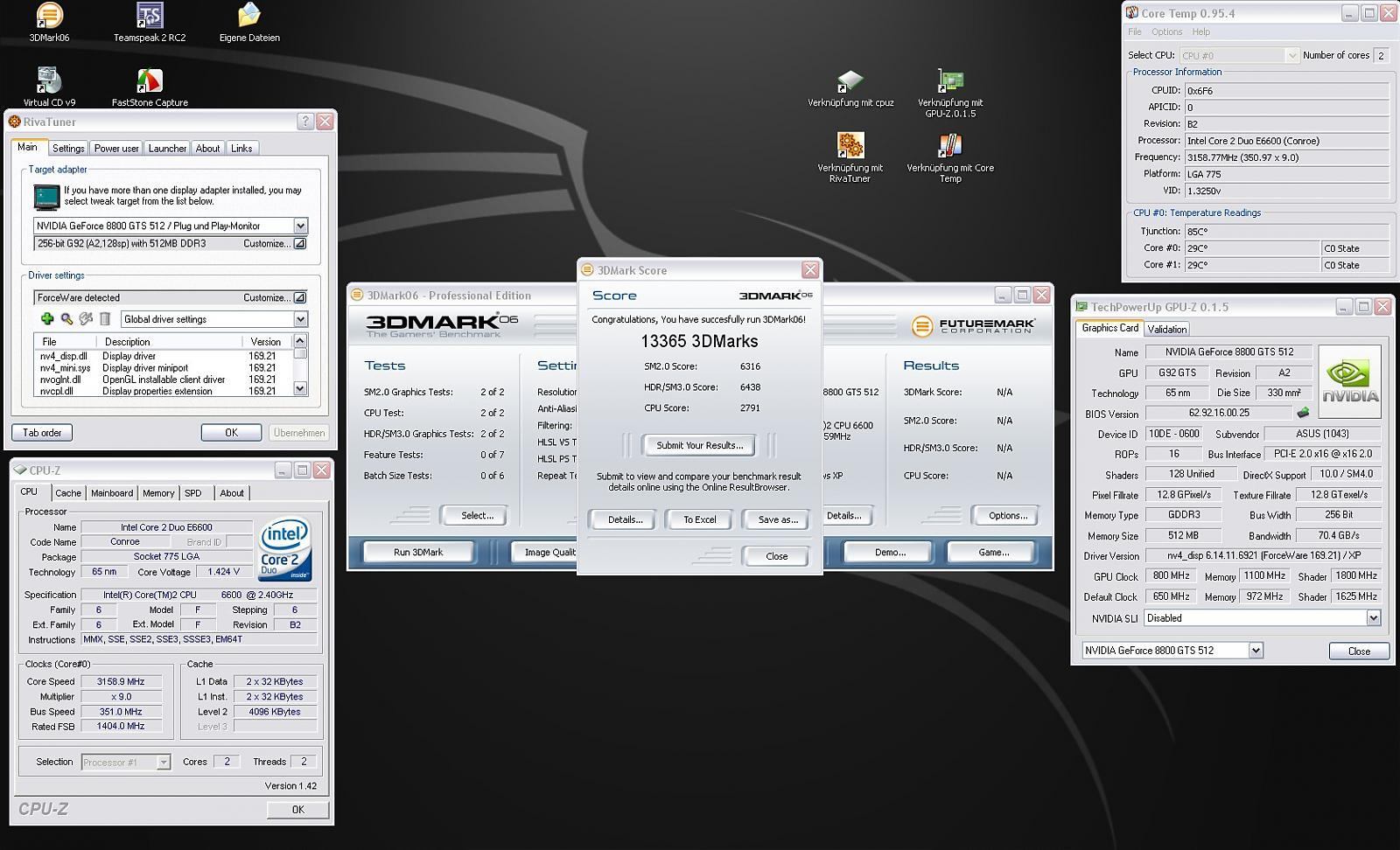Viewport: 1400px width, 850px height.
Task: Click Save as in 3DMark Score dialog
Action: click(x=777, y=519)
